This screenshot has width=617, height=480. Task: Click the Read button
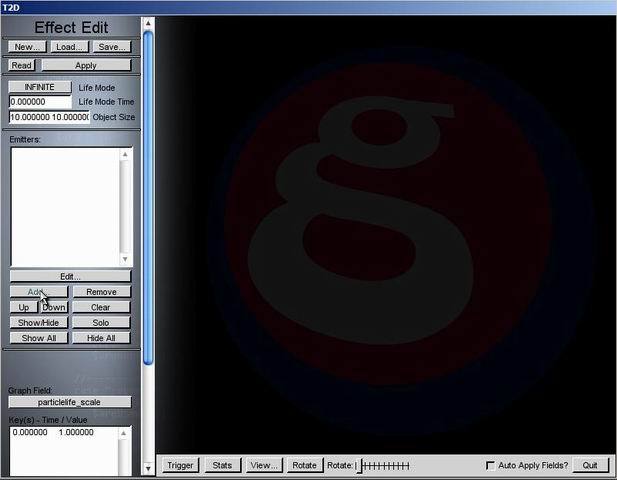pos(22,65)
